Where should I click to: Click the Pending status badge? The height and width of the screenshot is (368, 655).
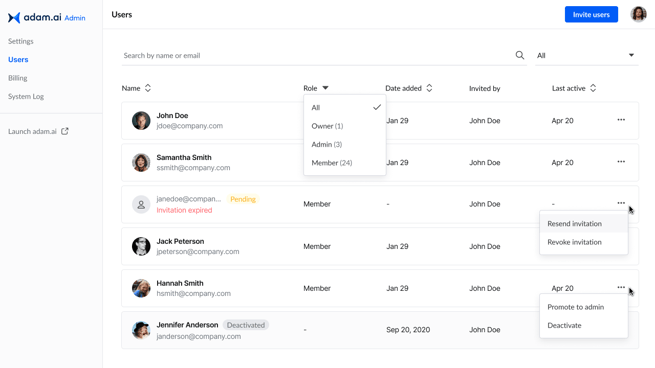pyautogui.click(x=243, y=199)
